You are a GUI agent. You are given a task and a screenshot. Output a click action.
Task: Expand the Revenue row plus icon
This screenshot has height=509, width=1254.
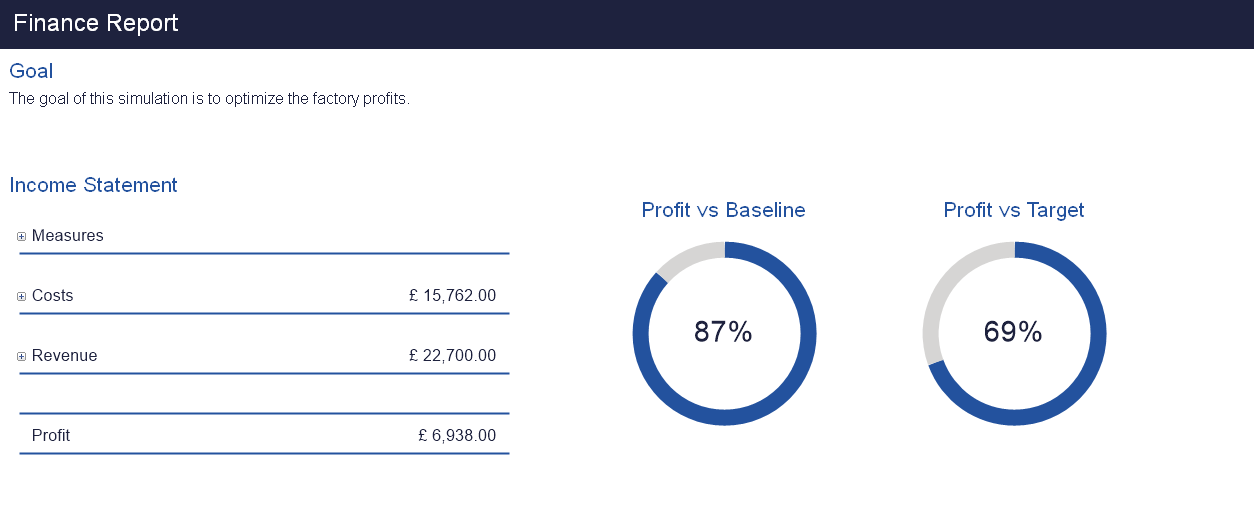pyautogui.click(x=22, y=357)
